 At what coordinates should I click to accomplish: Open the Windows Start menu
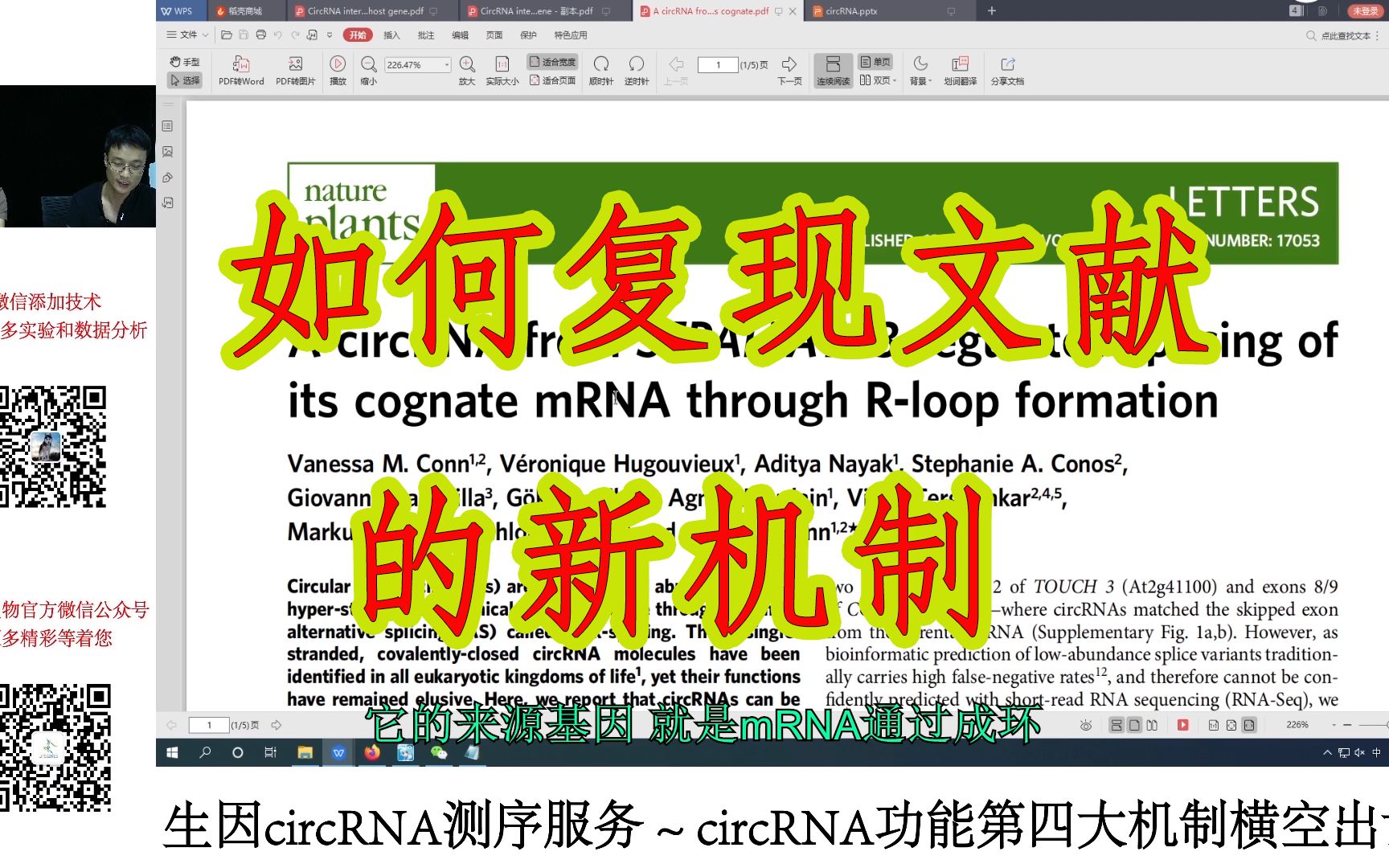[x=171, y=752]
